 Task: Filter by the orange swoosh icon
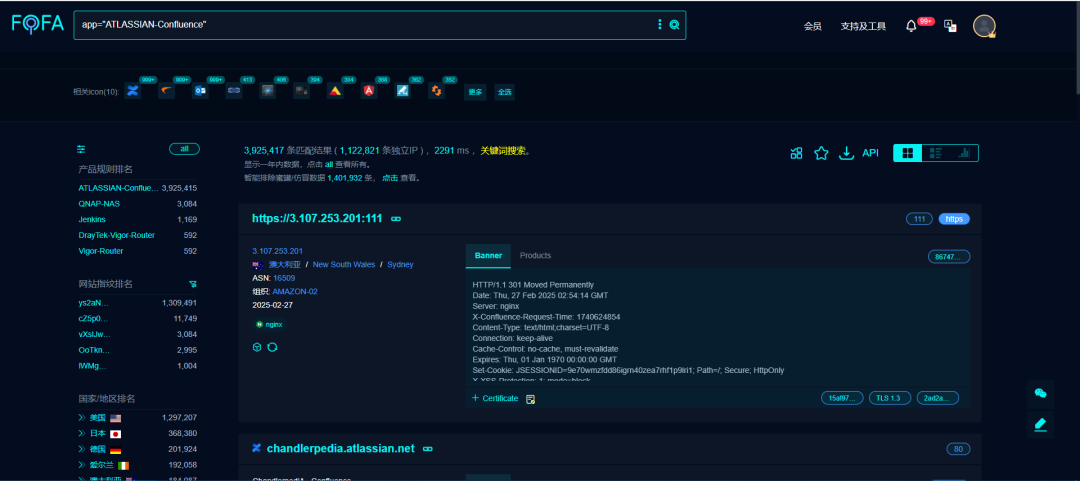[166, 91]
